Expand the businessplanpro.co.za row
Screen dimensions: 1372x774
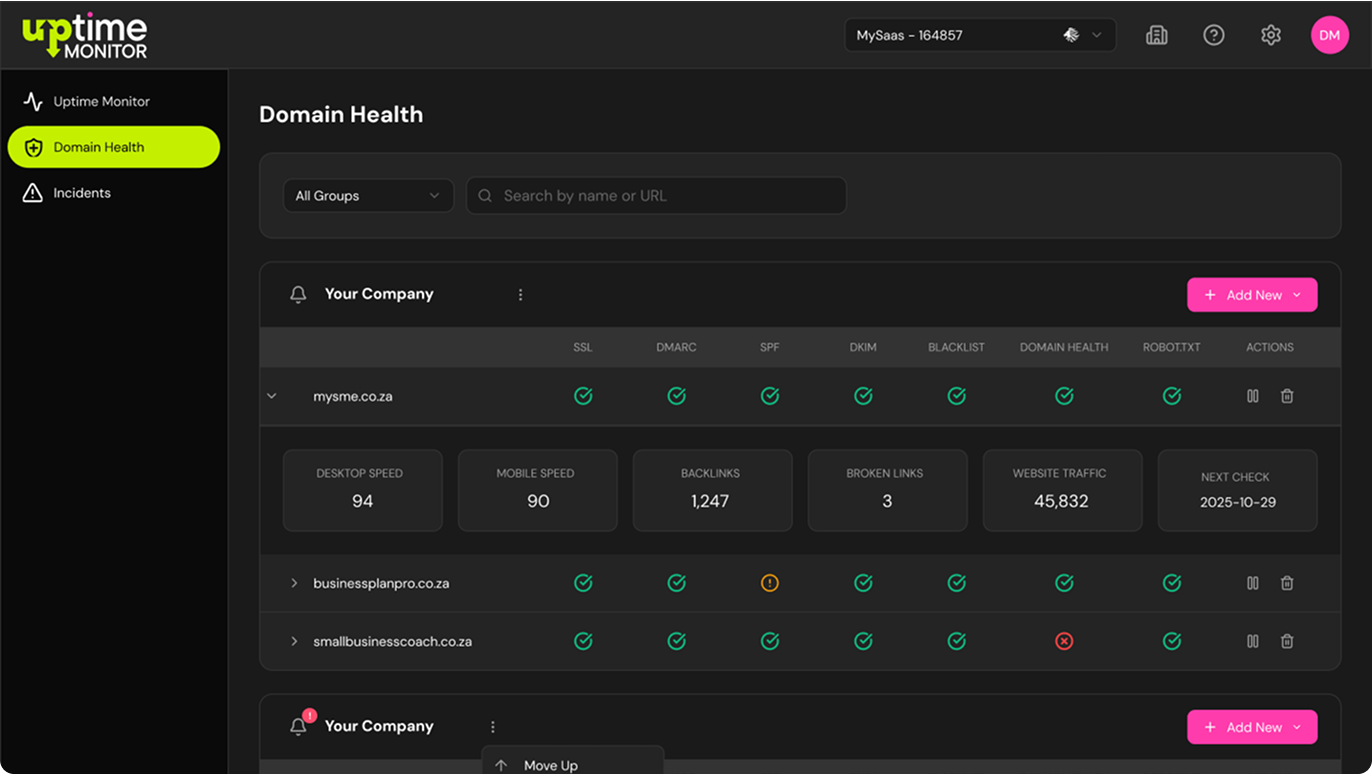click(x=294, y=583)
